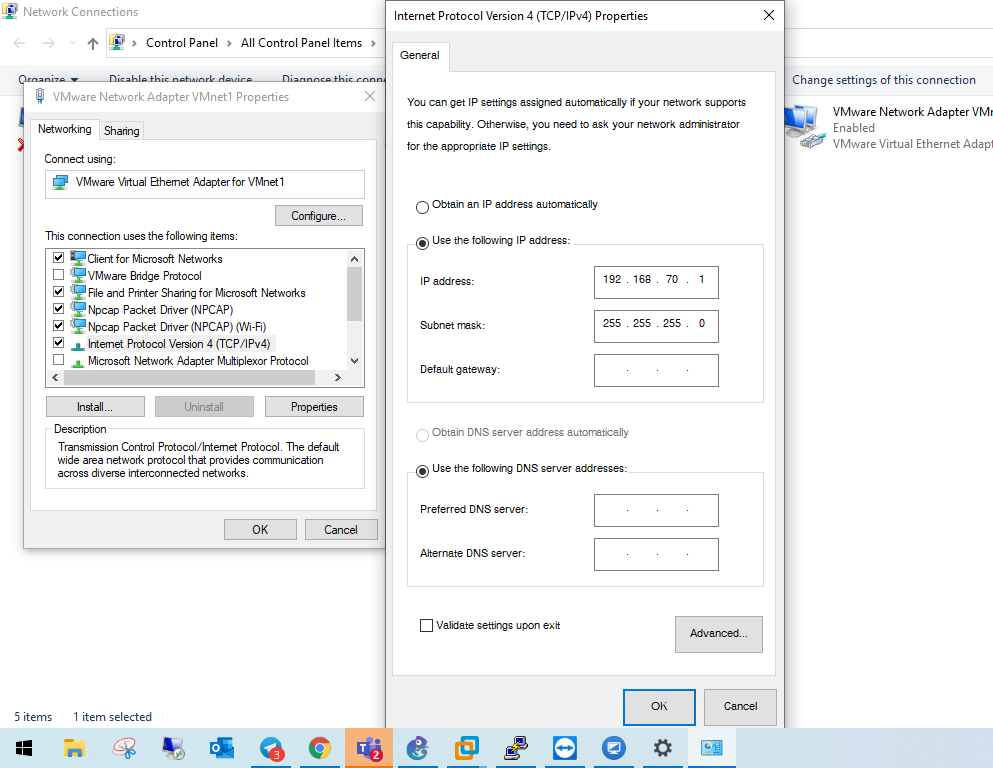Open the Organize dropdown menu
This screenshot has height=768, width=993.
point(48,80)
